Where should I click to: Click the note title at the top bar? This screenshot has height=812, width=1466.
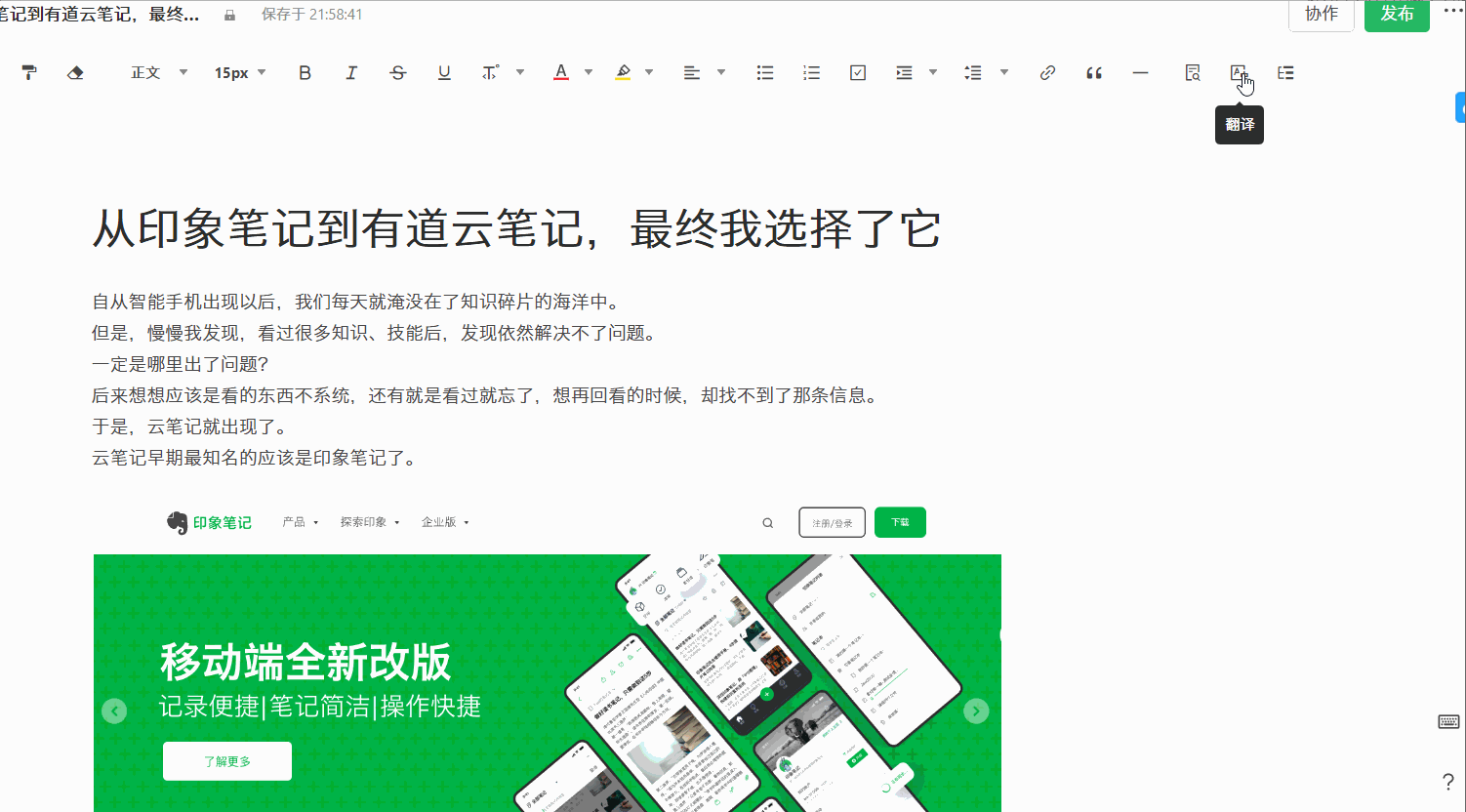coord(100,15)
